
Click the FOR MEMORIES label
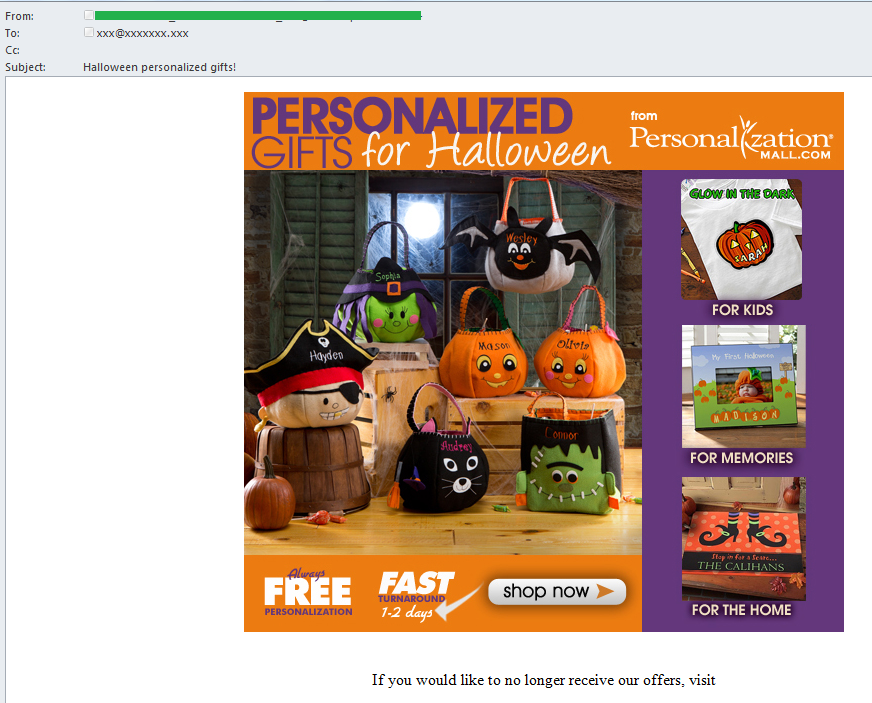tap(741, 458)
